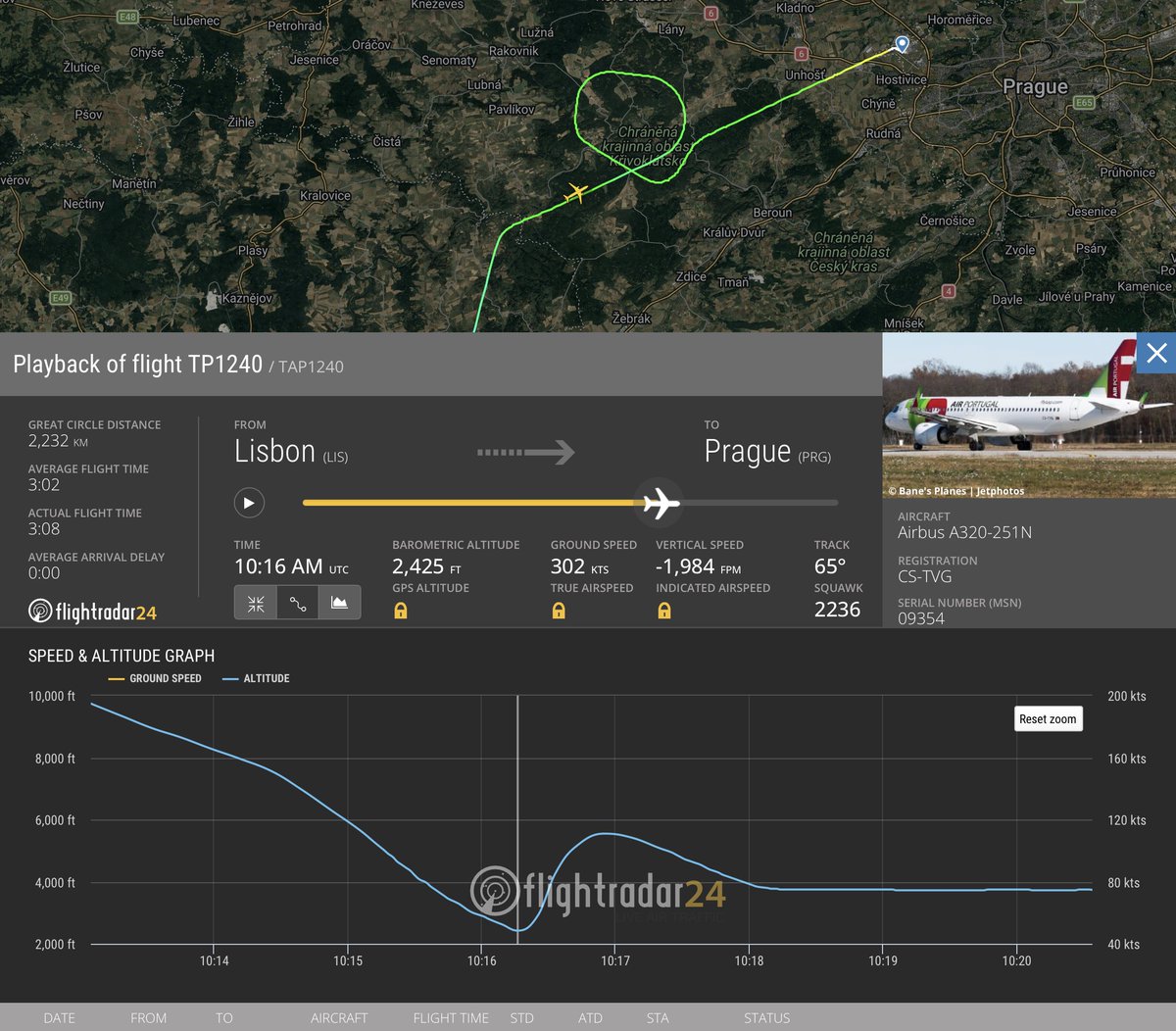
Task: Click the Flightradar24 logo in info panel
Action: pos(92,612)
